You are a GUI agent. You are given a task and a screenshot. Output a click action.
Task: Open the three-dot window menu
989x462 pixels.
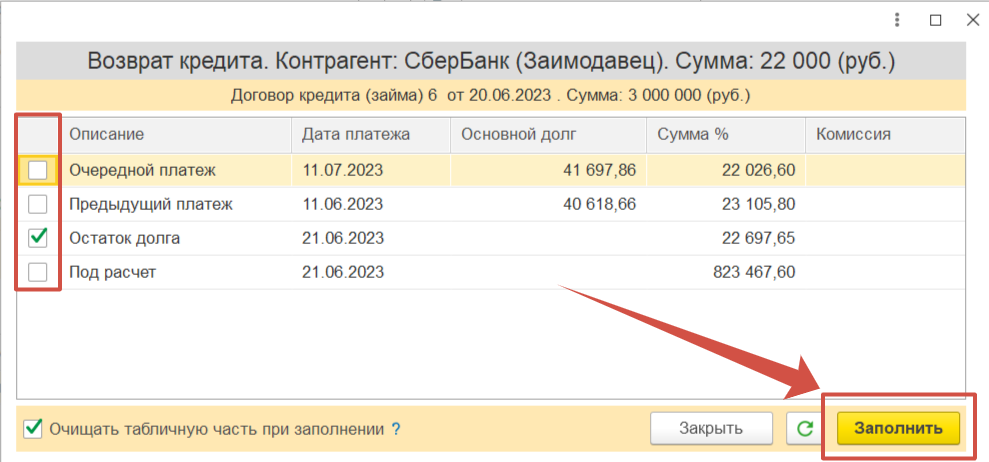899,20
